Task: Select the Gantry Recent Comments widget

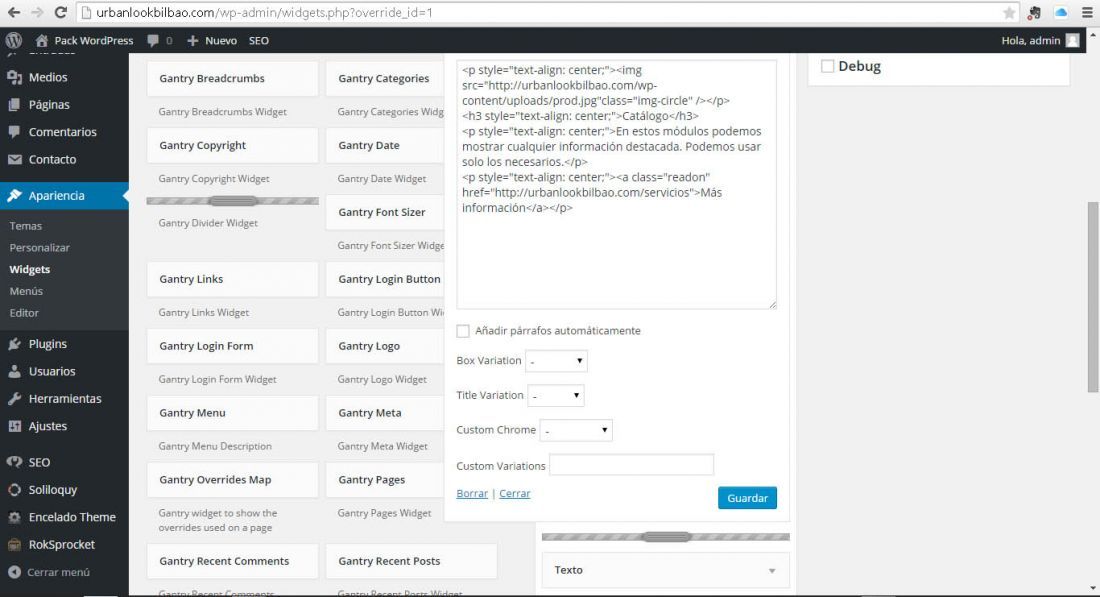Action: click(x=232, y=561)
